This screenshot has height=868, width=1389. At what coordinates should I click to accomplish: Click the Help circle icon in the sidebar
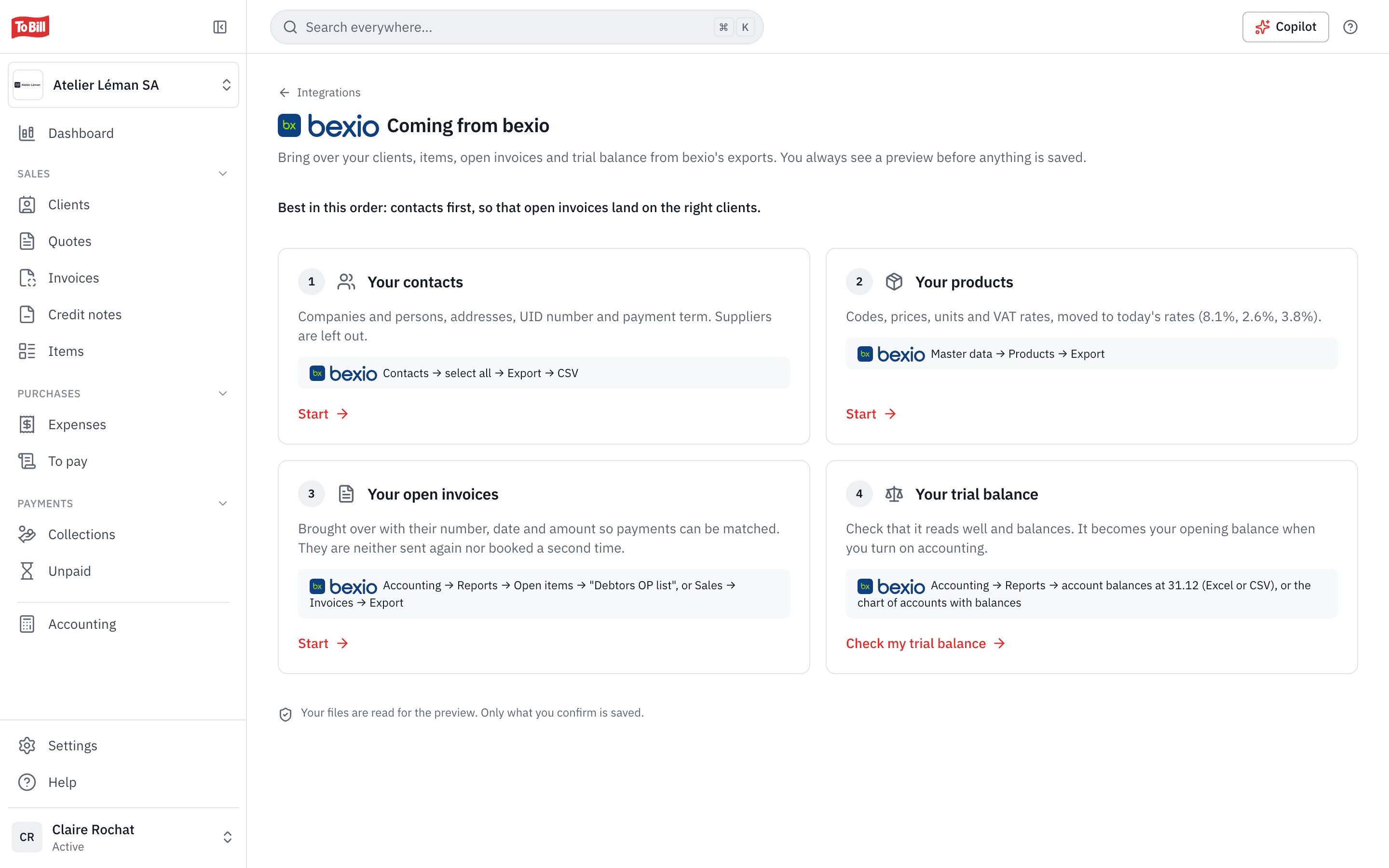pyautogui.click(x=27, y=783)
